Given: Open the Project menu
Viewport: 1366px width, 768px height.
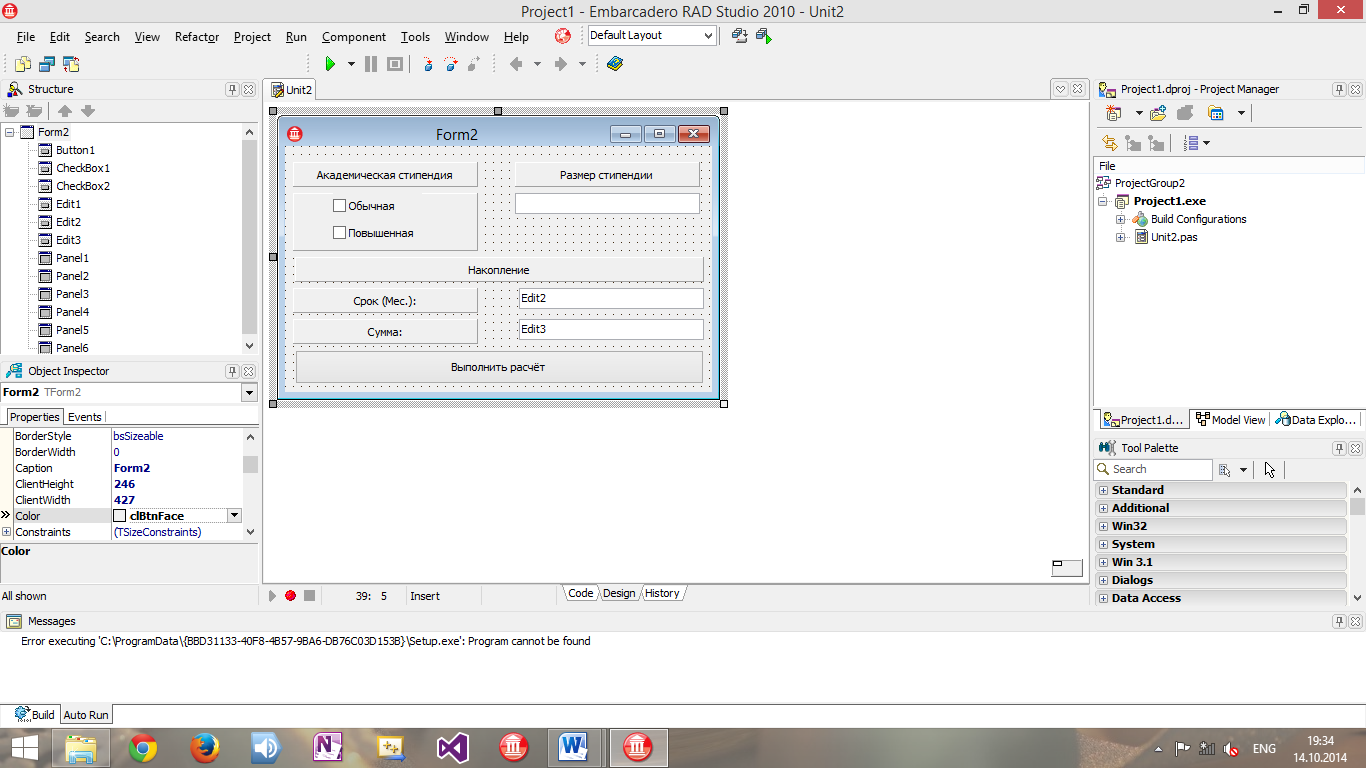Looking at the screenshot, I should 252,37.
